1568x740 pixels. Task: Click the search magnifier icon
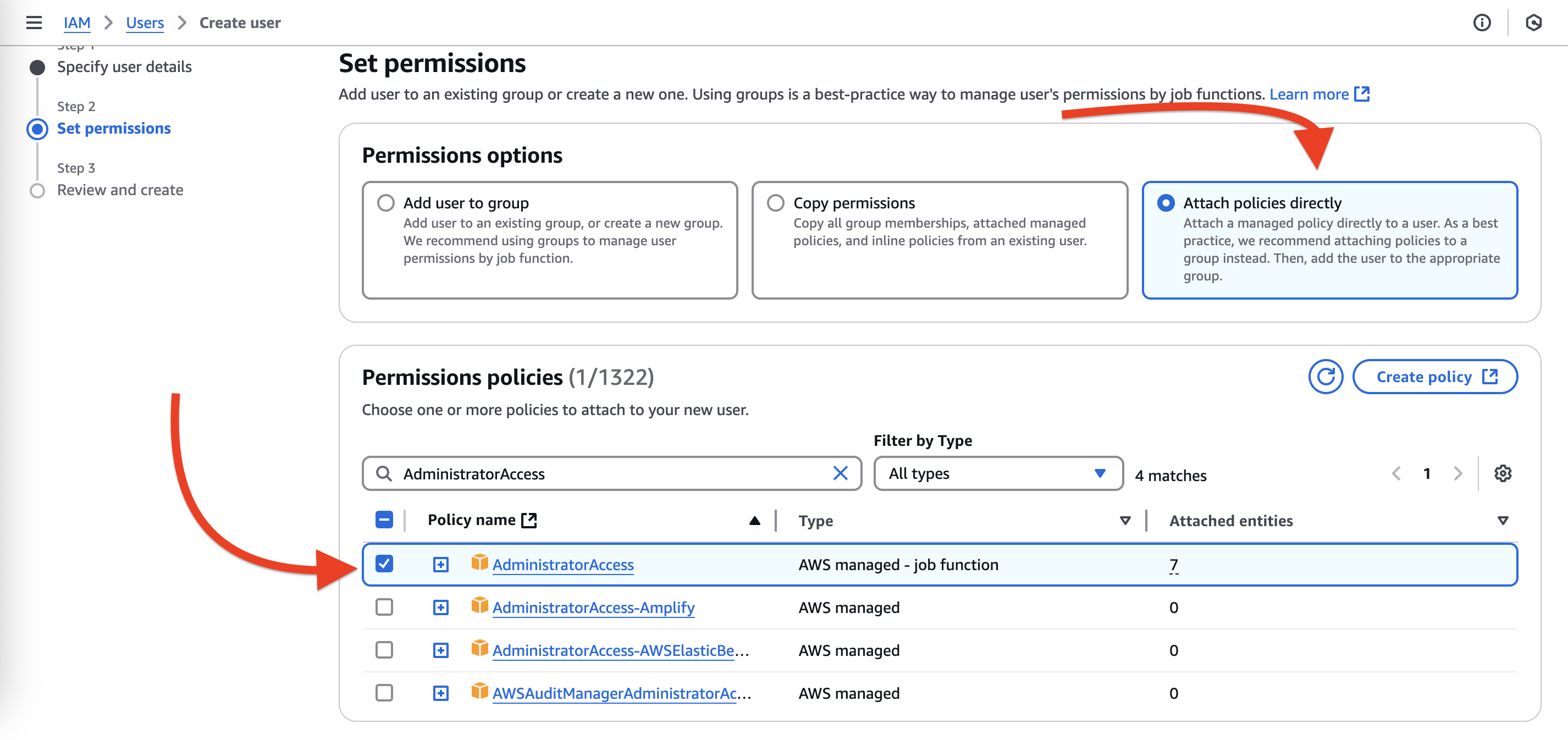point(384,473)
